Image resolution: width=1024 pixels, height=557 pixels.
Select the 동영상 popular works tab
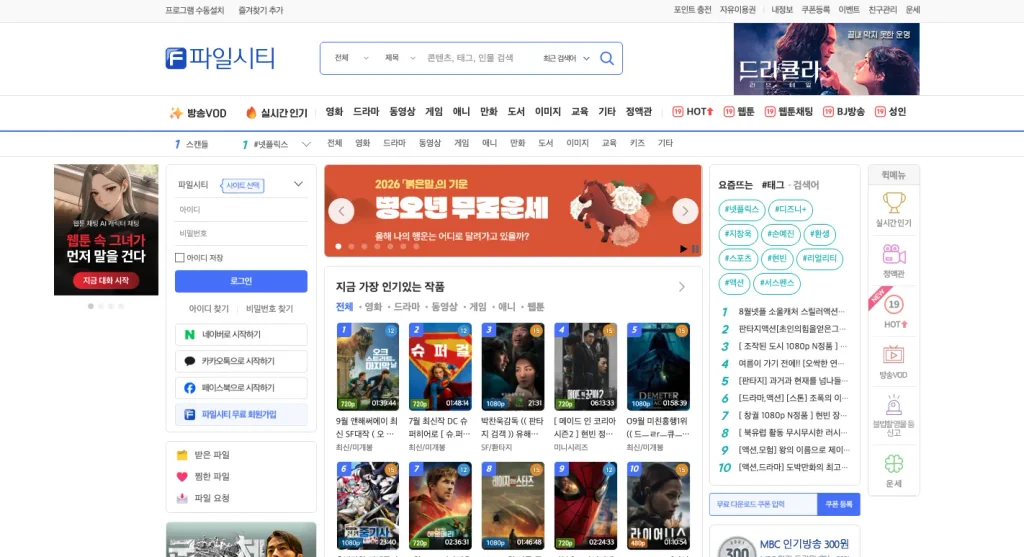pyautogui.click(x=444, y=306)
